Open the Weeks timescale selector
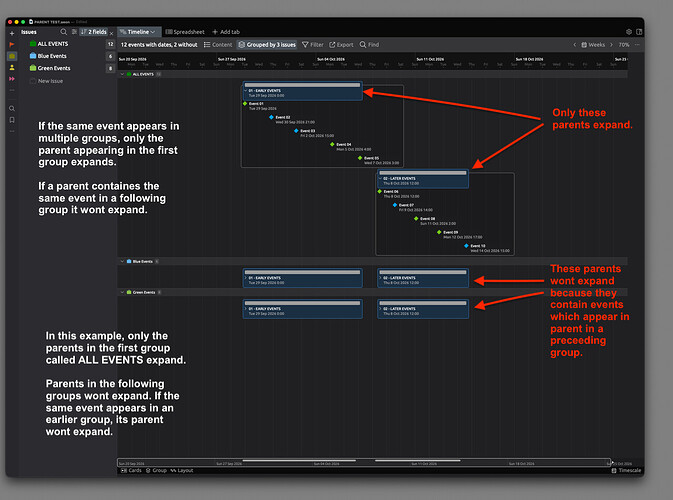The image size is (673, 500). pyautogui.click(x=593, y=45)
